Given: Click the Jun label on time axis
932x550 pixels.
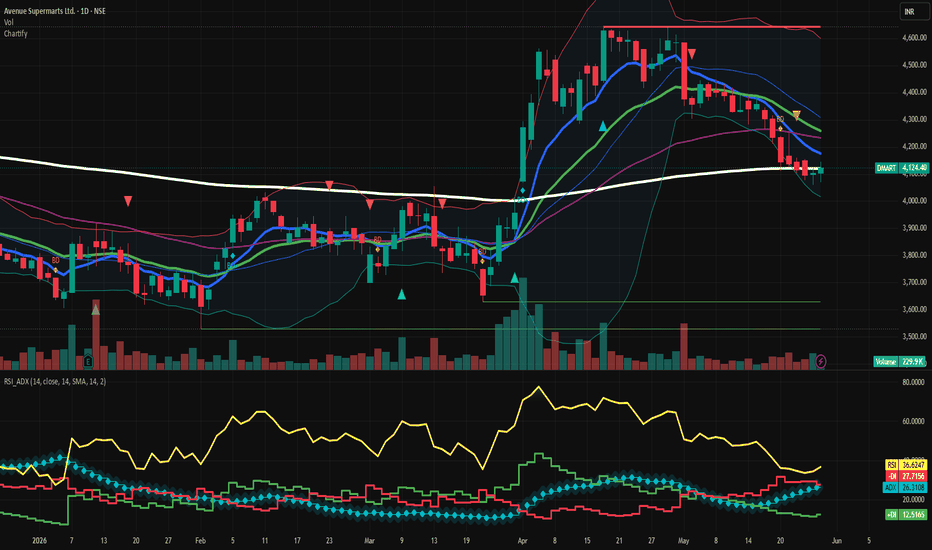Looking at the screenshot, I should 836,540.
